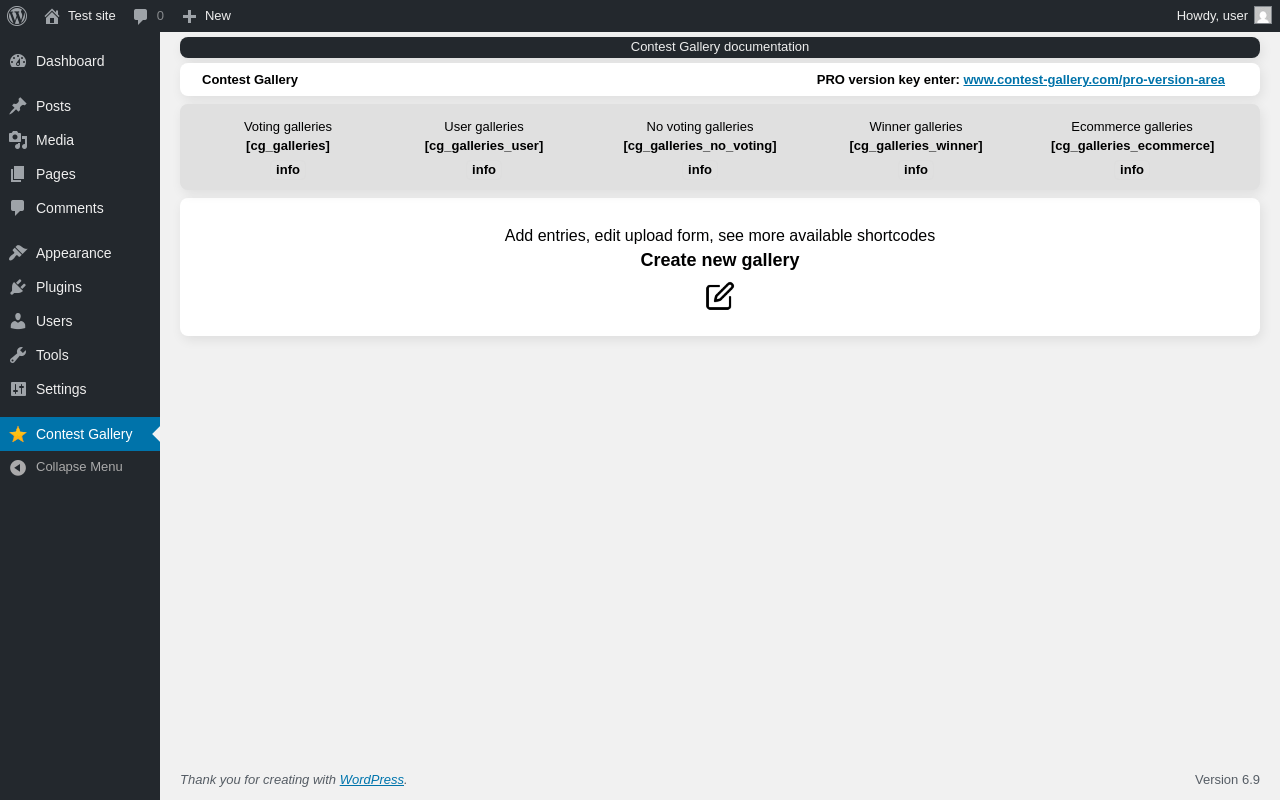The image size is (1280, 800).
Task: Open the comments bubble icon in admin bar
Action: [x=141, y=16]
